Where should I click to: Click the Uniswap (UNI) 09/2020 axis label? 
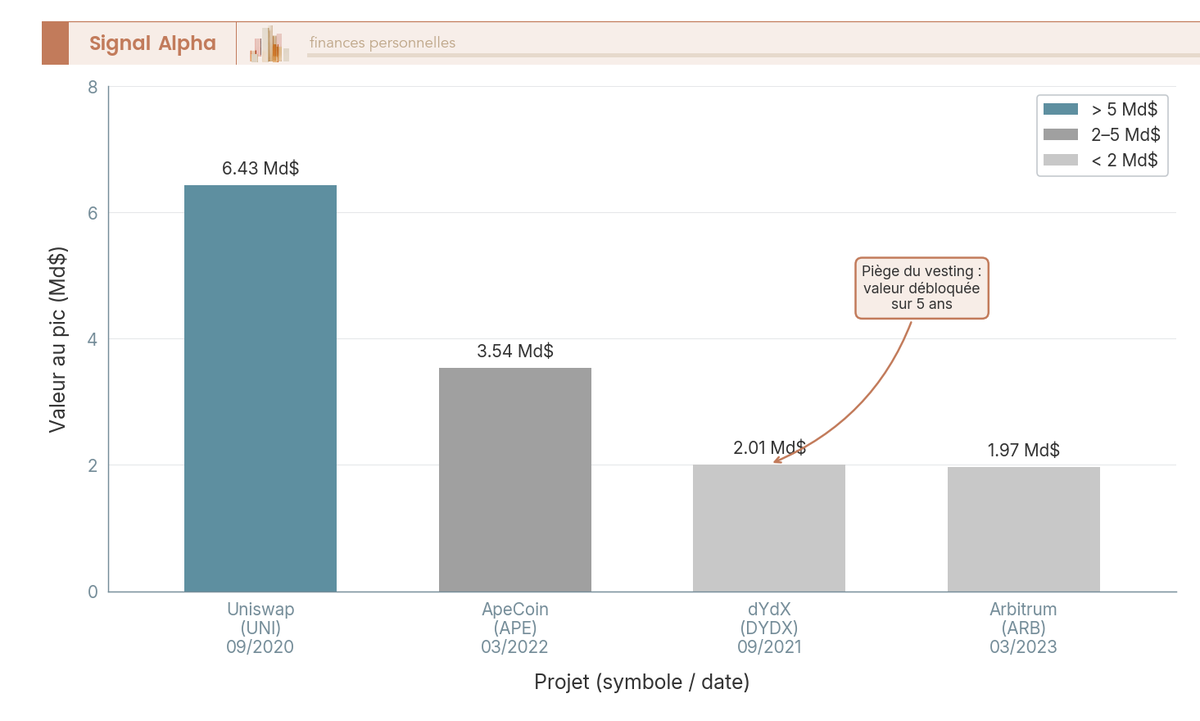(x=260, y=628)
